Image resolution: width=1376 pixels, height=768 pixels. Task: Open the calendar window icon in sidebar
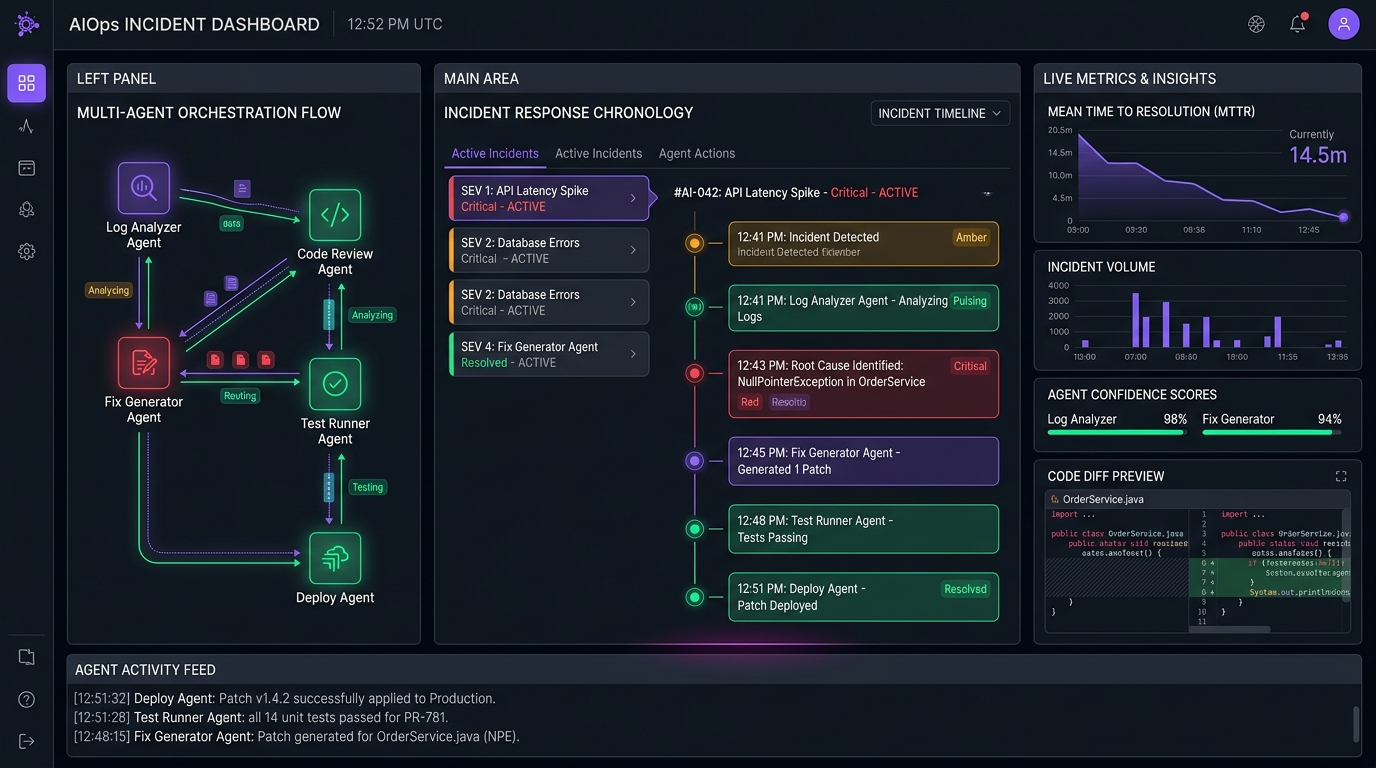click(26, 168)
